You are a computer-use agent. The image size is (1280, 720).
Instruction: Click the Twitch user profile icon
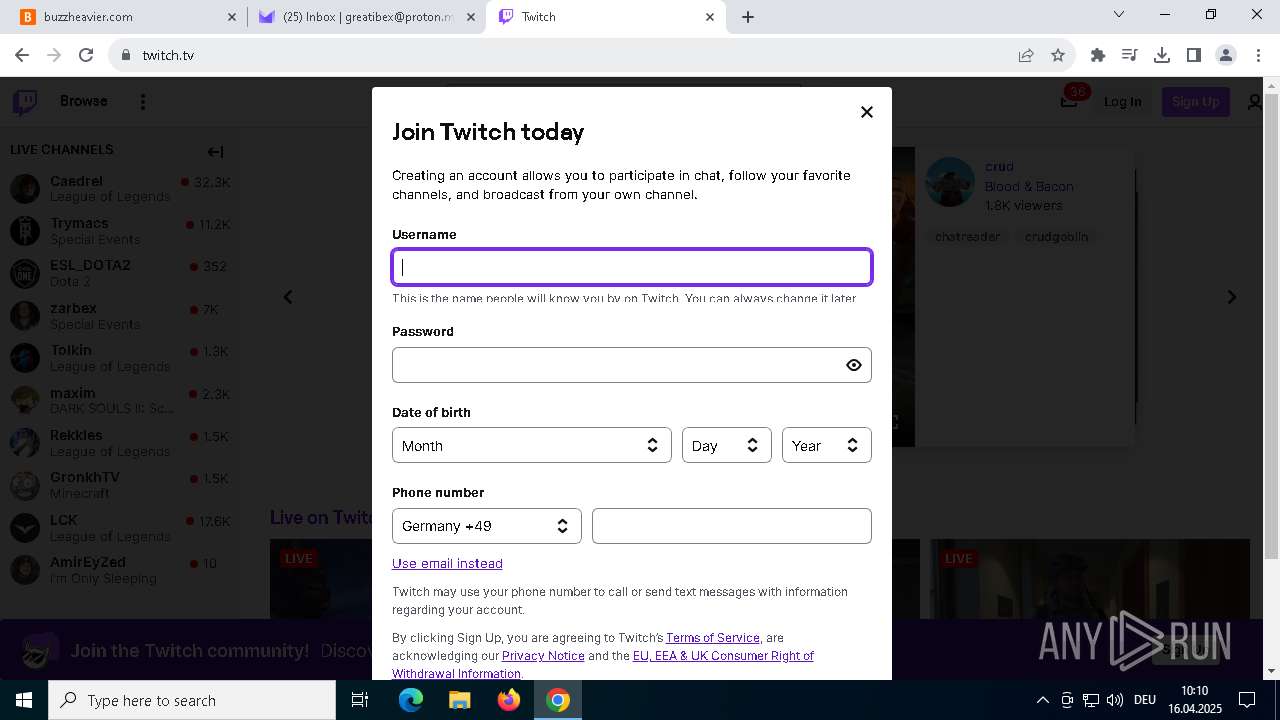1254,102
